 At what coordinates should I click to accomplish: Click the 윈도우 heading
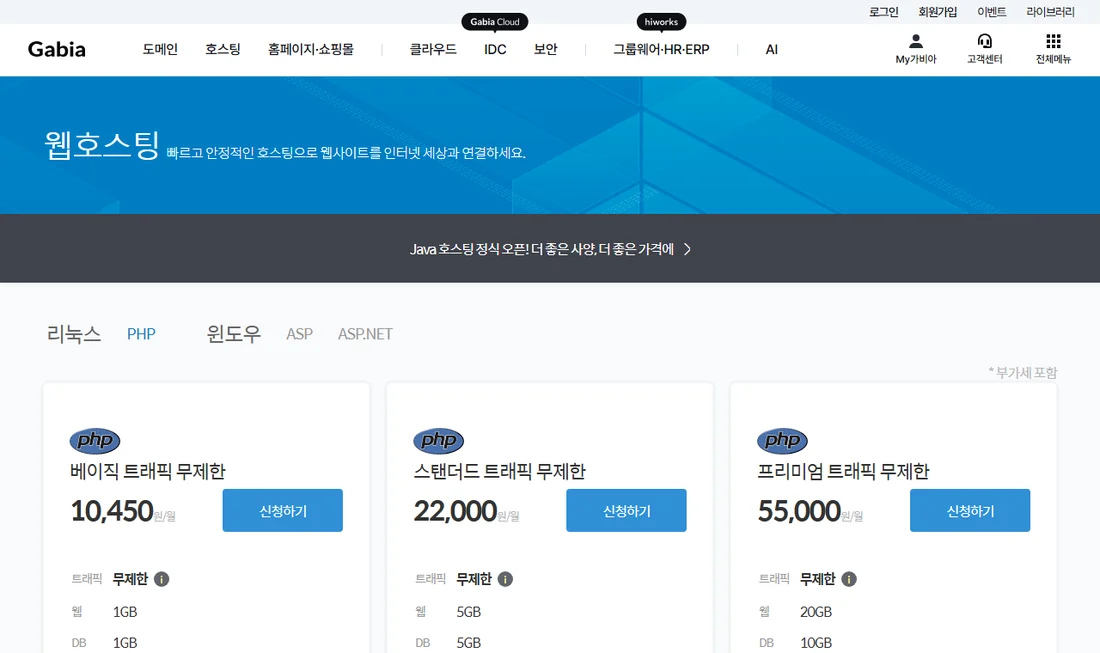coord(234,334)
